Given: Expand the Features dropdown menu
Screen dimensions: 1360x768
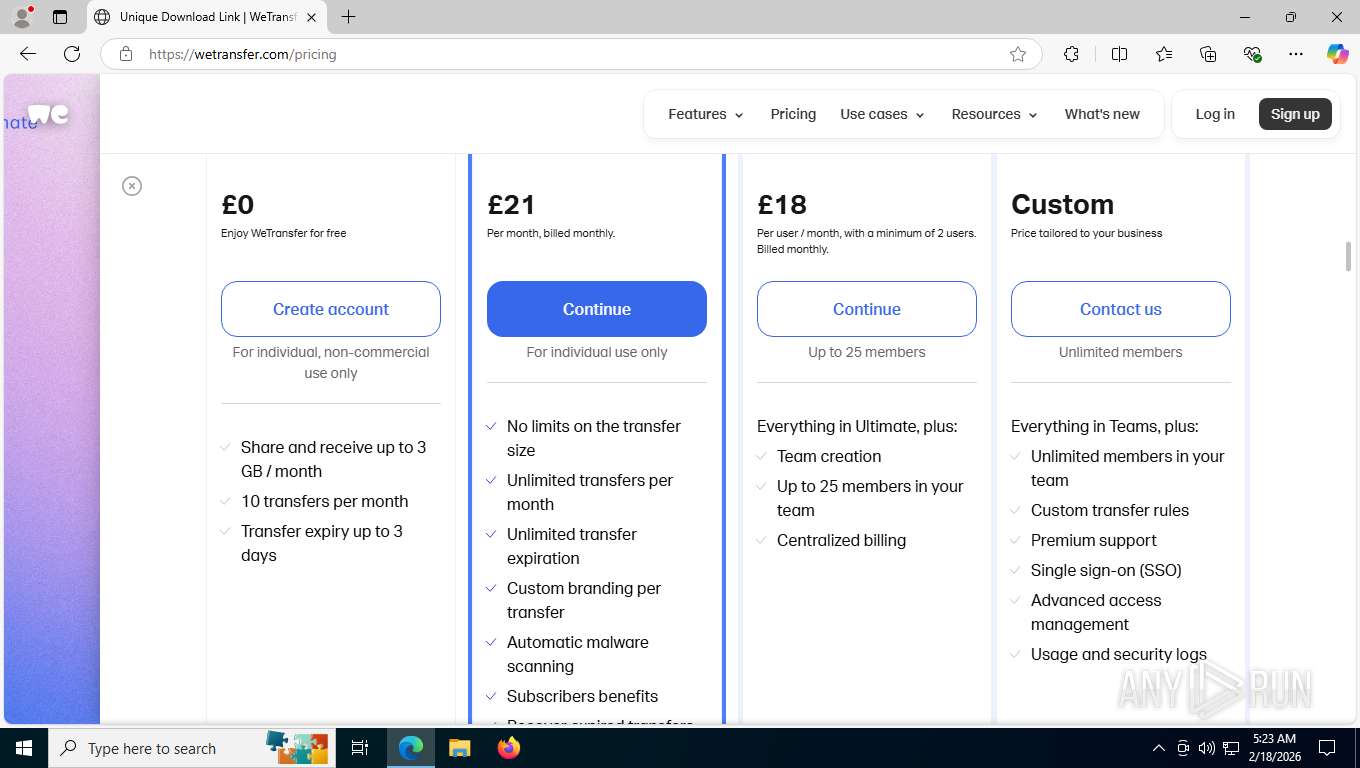Looking at the screenshot, I should click(706, 114).
